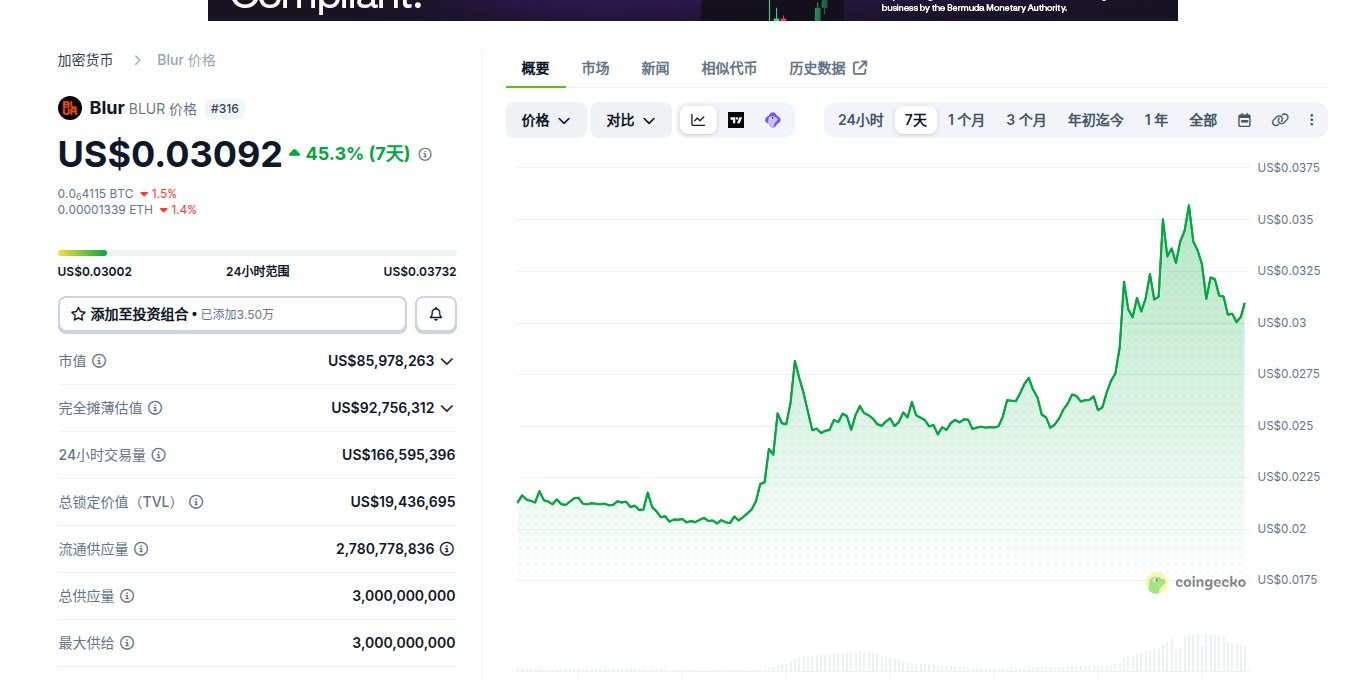Select the 24小时 time range

point(860,120)
